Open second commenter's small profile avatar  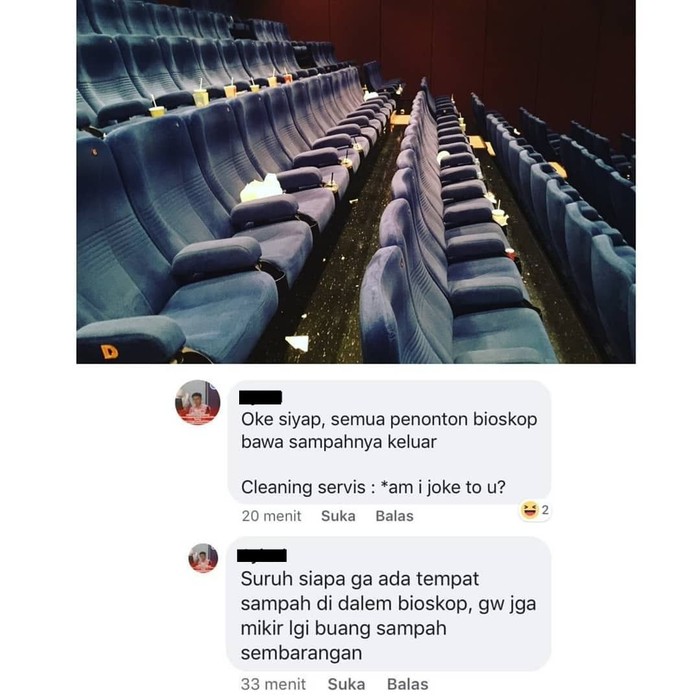(203, 558)
